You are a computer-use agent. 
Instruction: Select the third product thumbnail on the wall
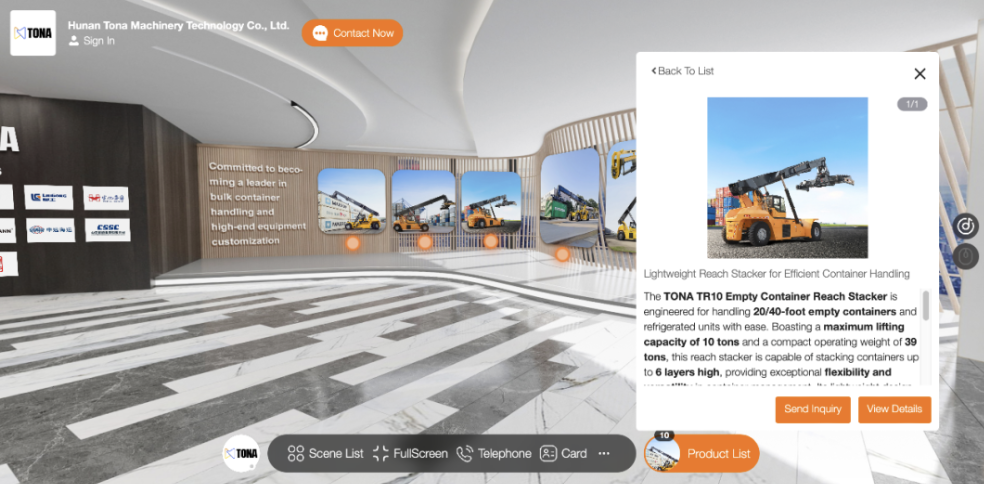coord(490,202)
